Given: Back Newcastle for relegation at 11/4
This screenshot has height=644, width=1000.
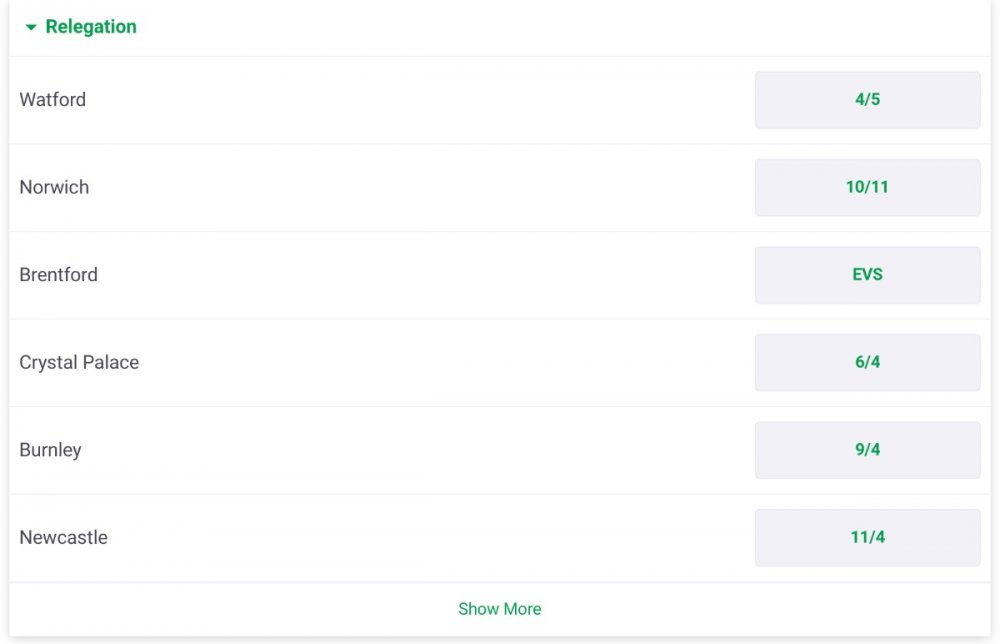Looking at the screenshot, I should pos(867,537).
